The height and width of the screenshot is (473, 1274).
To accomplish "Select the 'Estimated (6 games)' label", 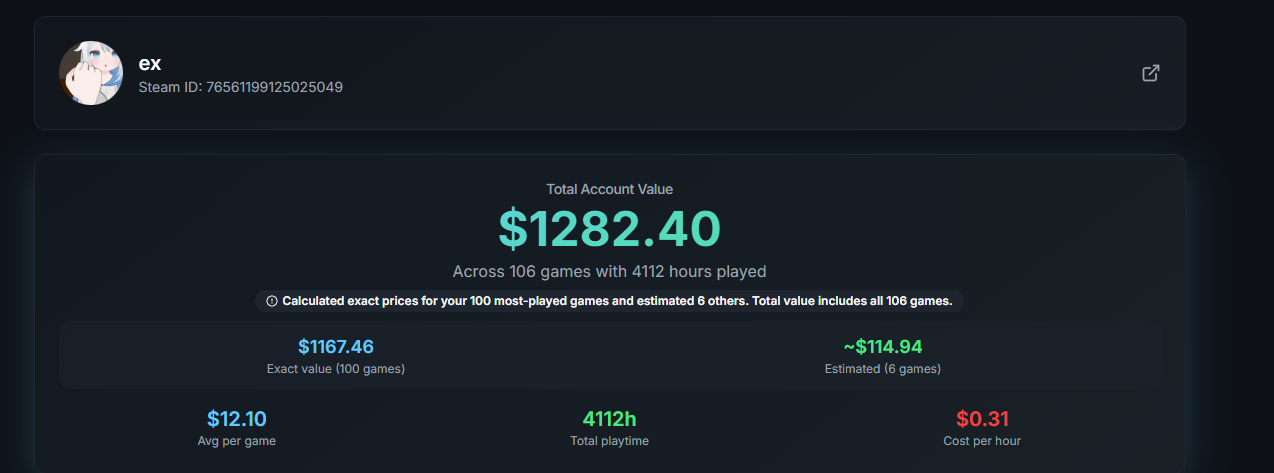I will tap(882, 369).
